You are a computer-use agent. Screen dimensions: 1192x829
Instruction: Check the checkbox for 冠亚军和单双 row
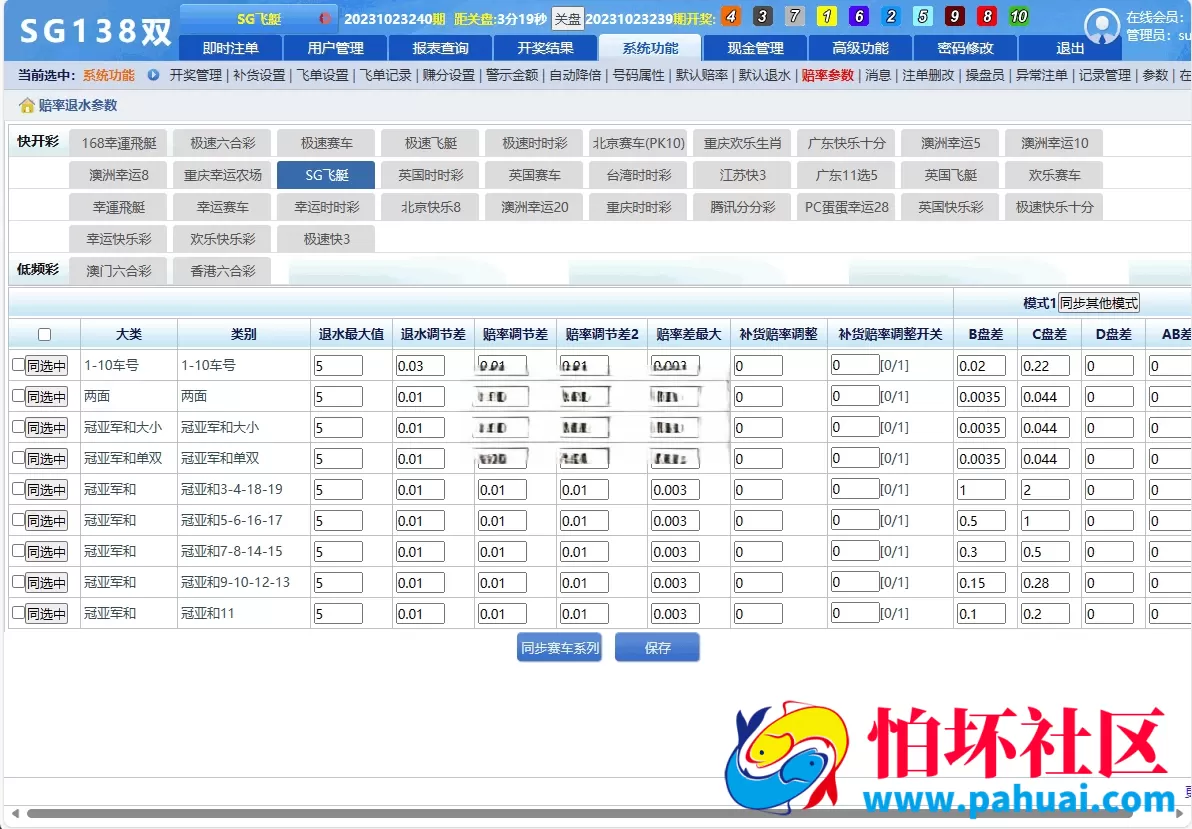(x=18, y=458)
